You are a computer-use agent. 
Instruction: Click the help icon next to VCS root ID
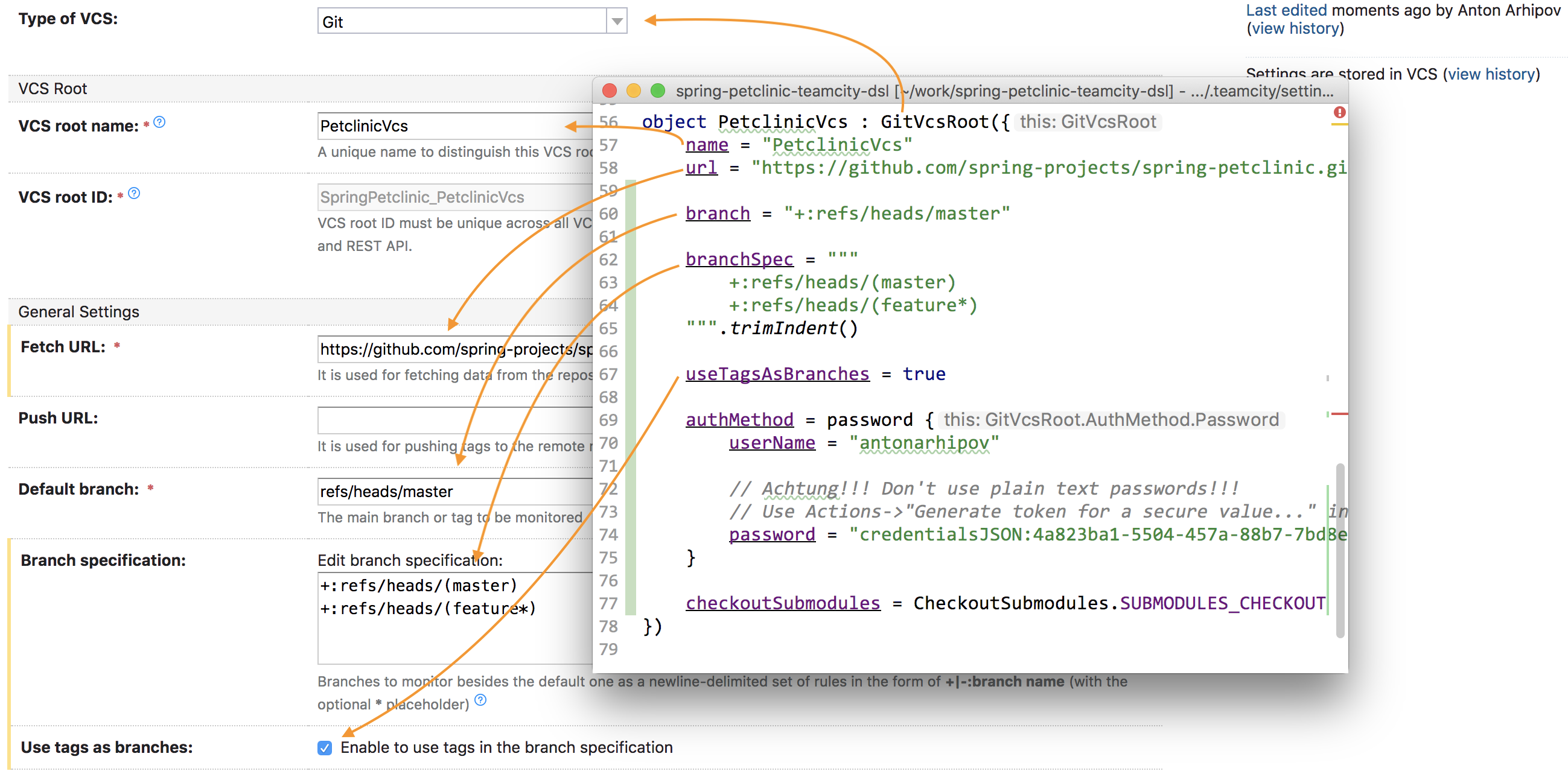click(134, 194)
